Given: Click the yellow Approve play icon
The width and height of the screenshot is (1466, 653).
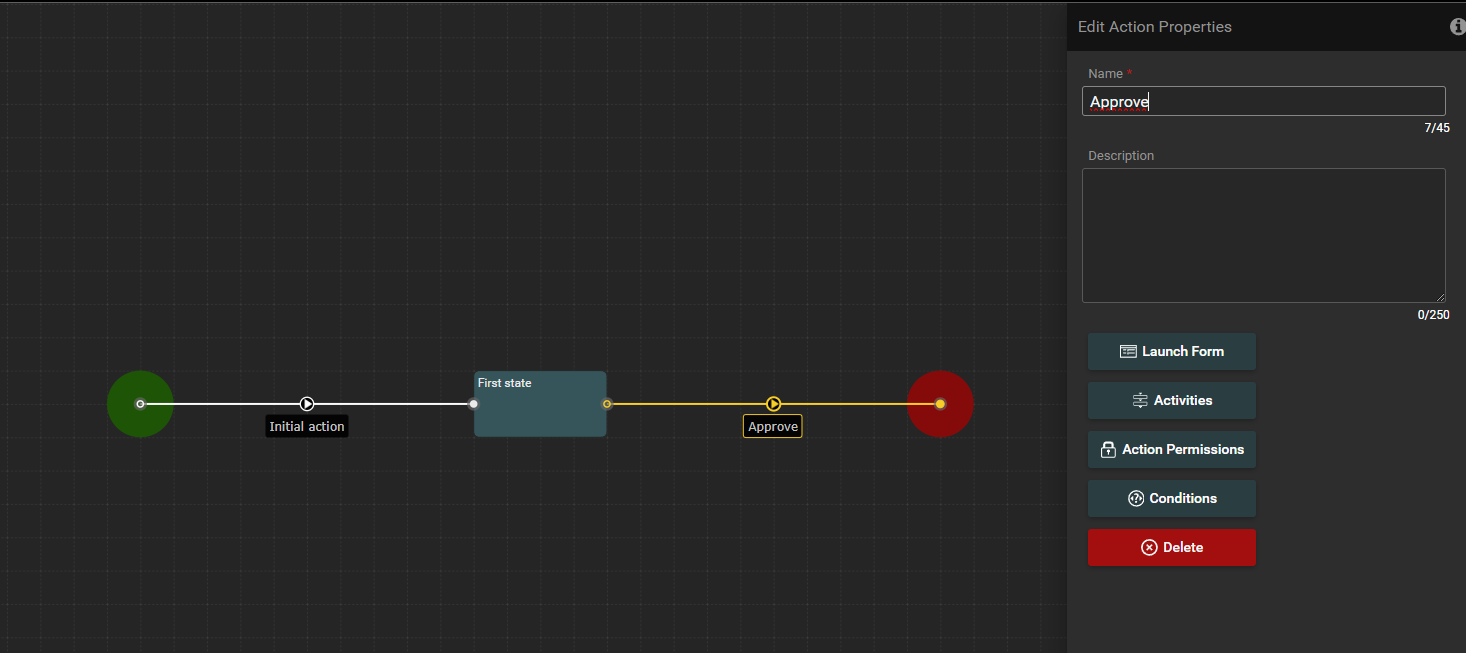Looking at the screenshot, I should coord(773,404).
